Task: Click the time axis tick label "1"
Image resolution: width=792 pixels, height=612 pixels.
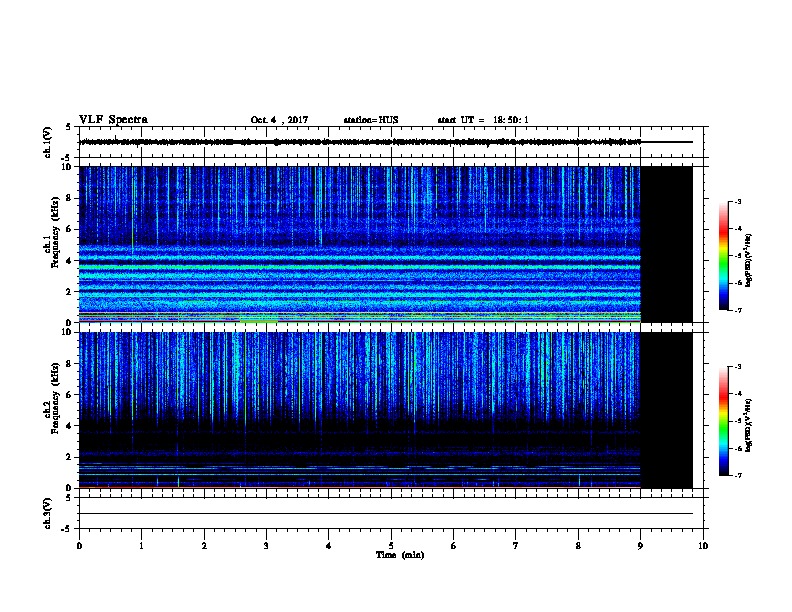Action: pyautogui.click(x=141, y=546)
